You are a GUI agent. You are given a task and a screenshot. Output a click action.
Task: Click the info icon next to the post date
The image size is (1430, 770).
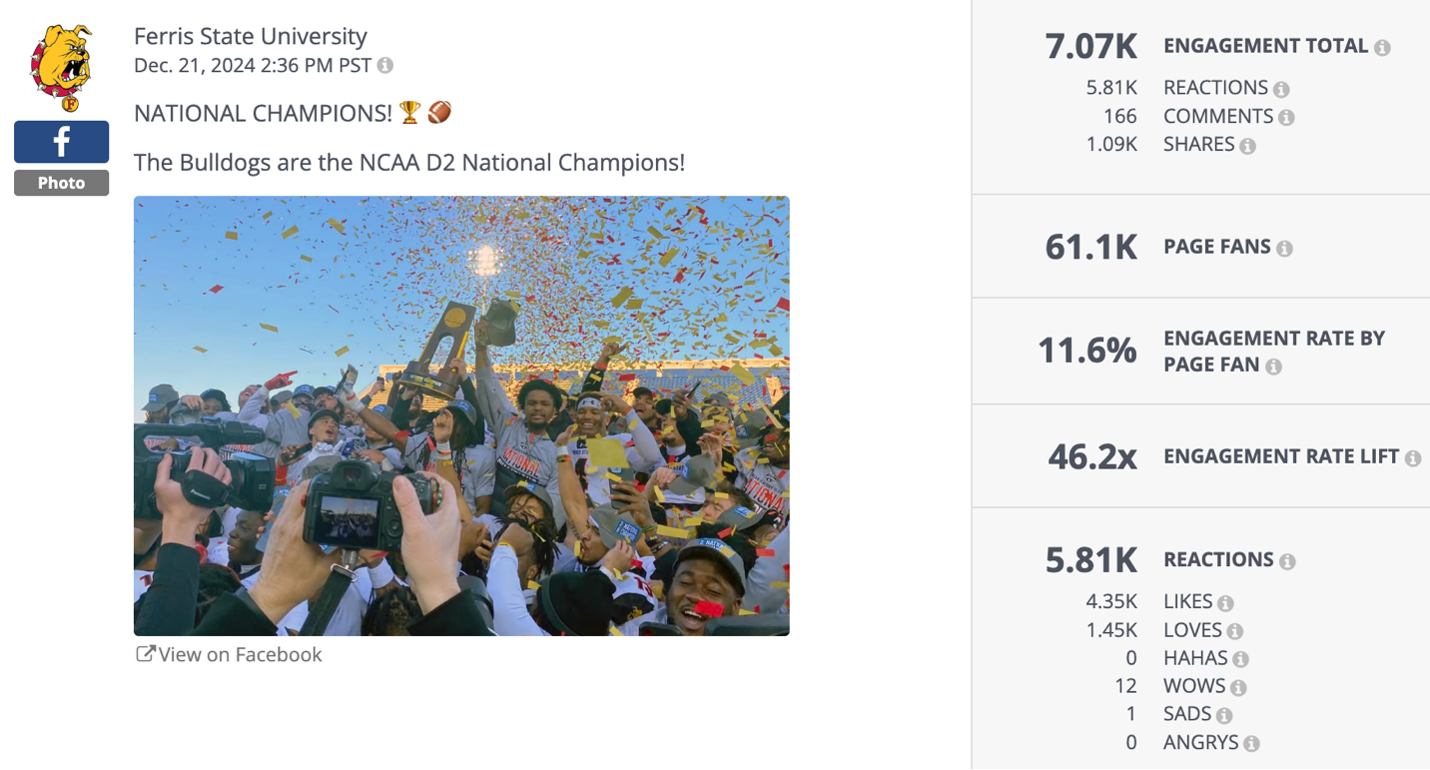point(384,64)
